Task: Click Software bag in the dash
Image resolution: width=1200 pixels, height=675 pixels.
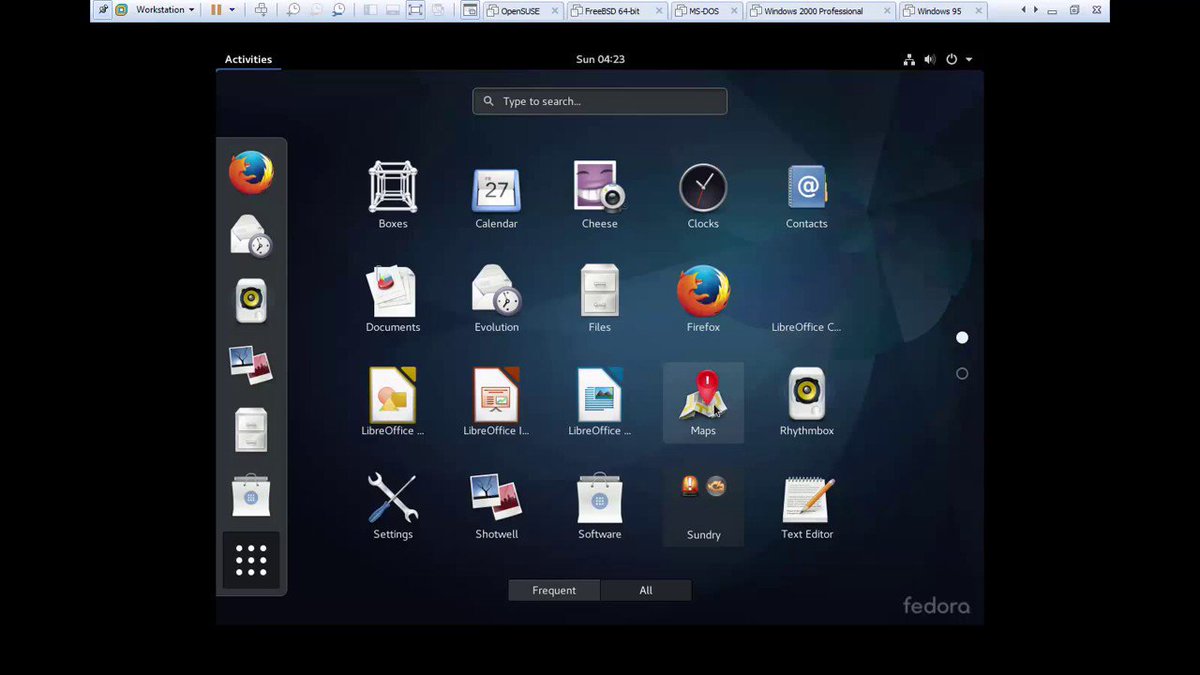Action: pyautogui.click(x=251, y=495)
